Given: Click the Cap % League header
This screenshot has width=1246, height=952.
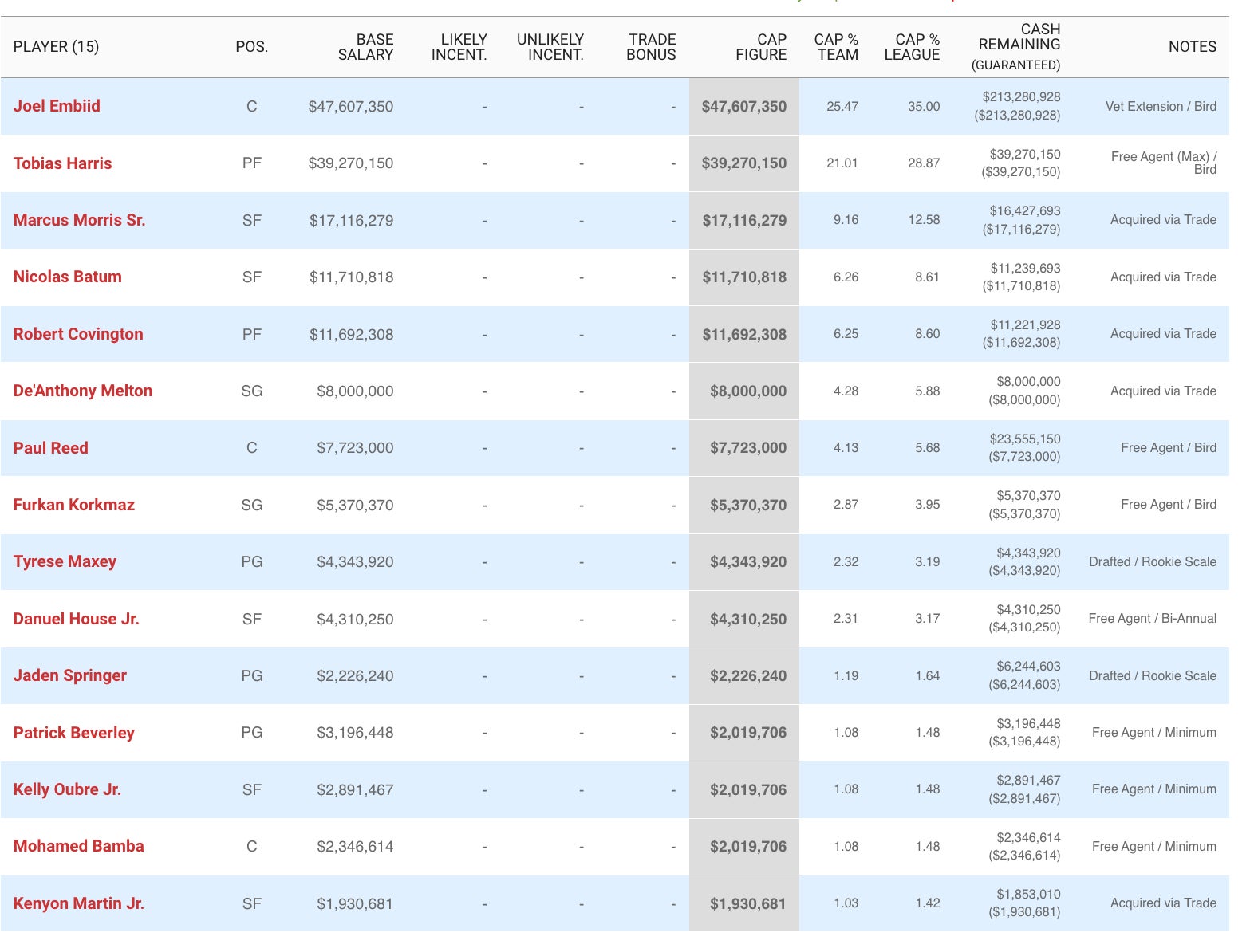Looking at the screenshot, I should pos(912,47).
